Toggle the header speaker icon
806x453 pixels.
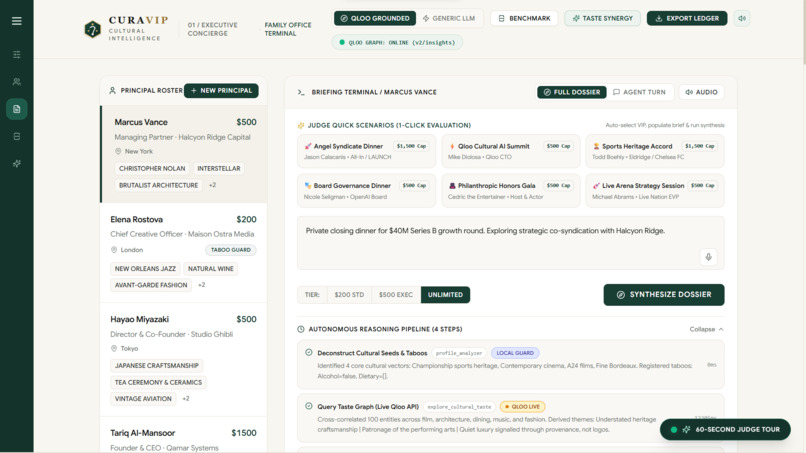click(x=742, y=19)
